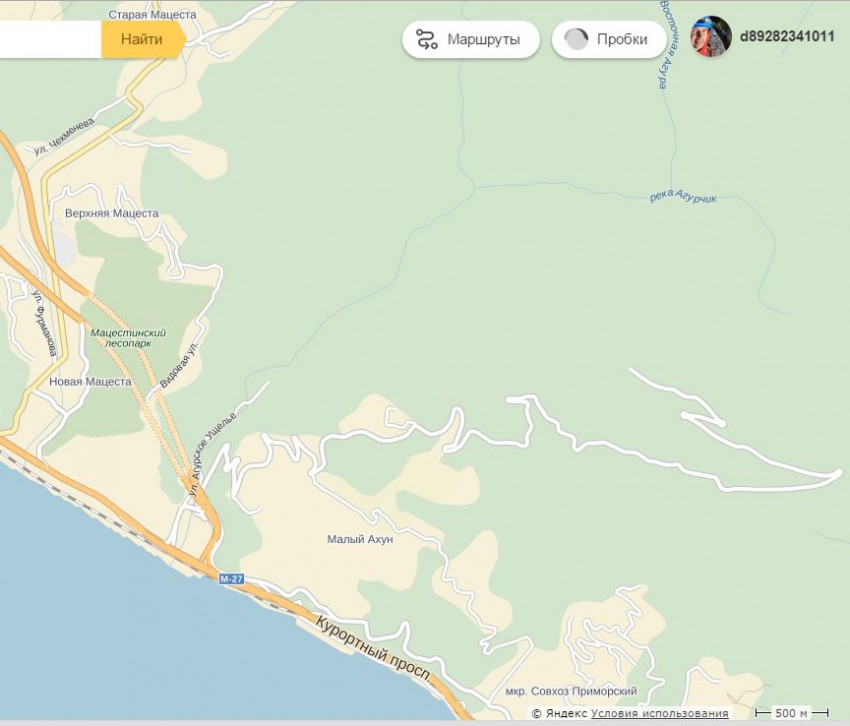Image resolution: width=850 pixels, height=726 pixels.
Task: Click the Новая Мацеста district label
Action: [x=90, y=382]
